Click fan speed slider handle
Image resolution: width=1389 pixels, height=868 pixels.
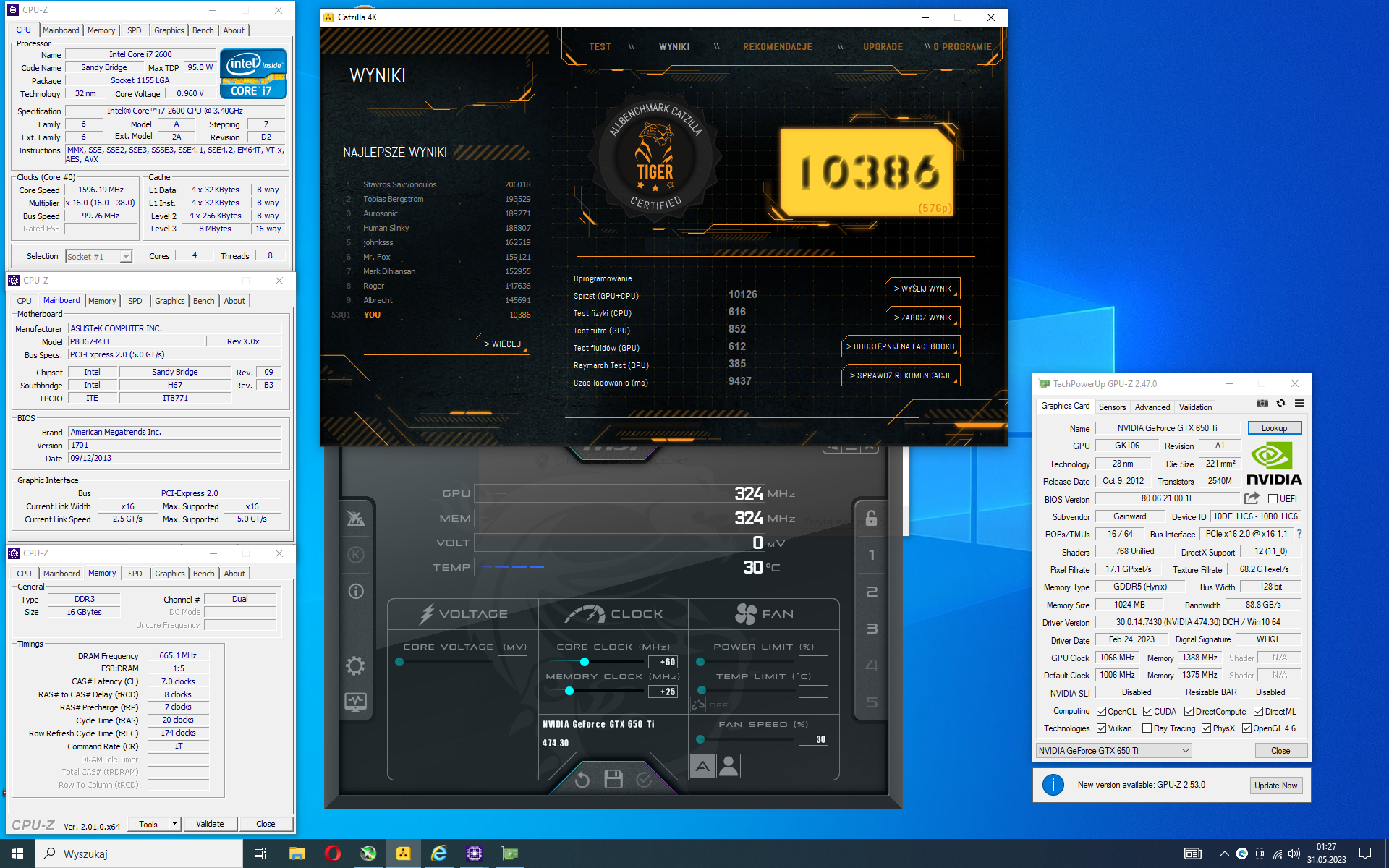coord(700,739)
